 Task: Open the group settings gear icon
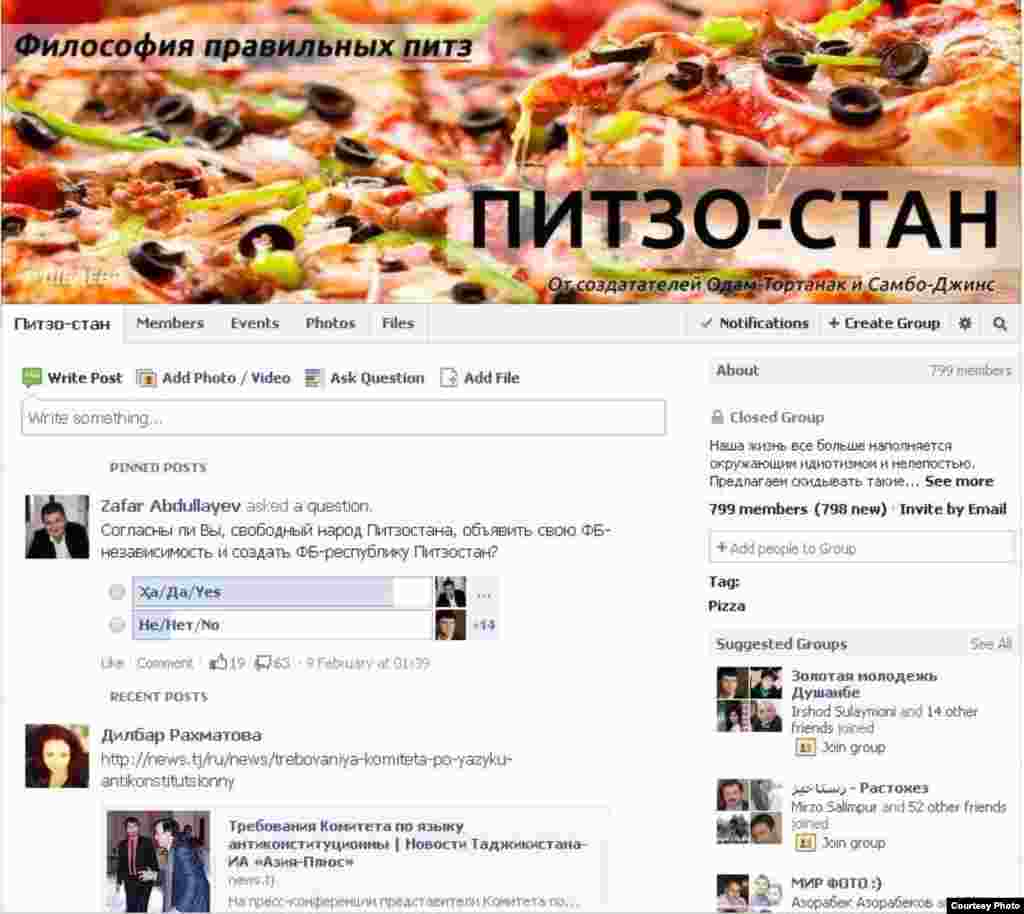pyautogui.click(x=965, y=324)
